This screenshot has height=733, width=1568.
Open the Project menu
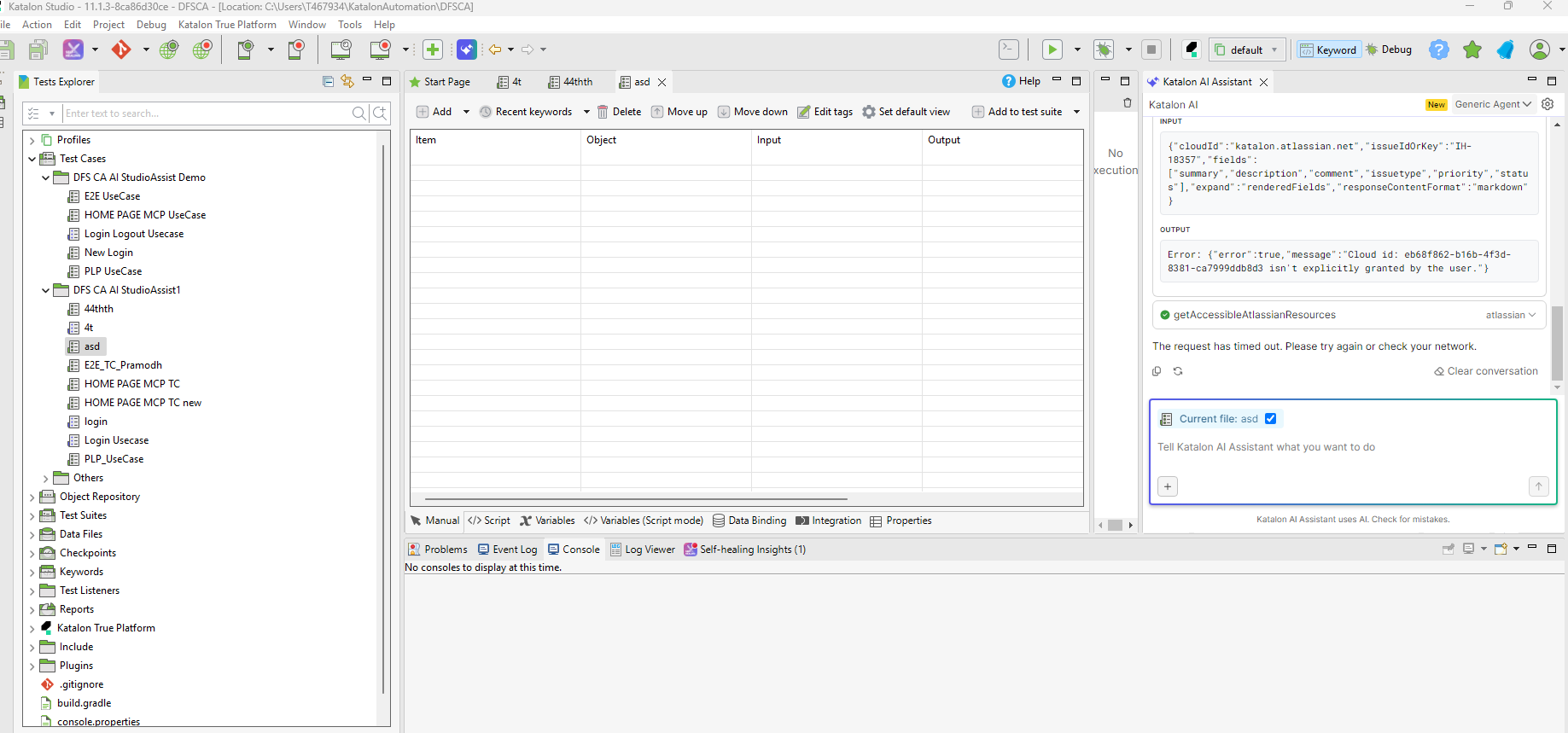pos(108,25)
